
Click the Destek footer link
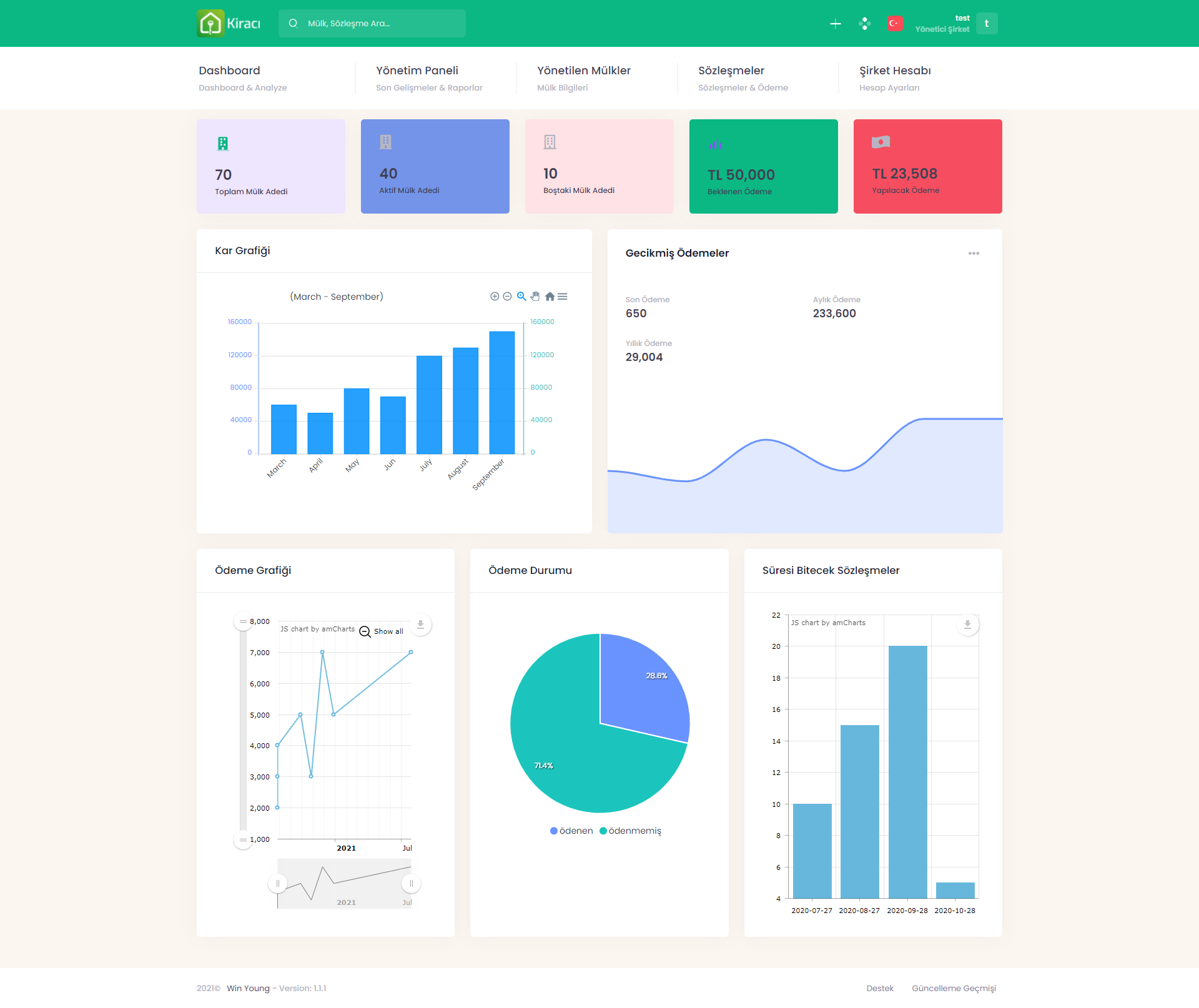880,988
